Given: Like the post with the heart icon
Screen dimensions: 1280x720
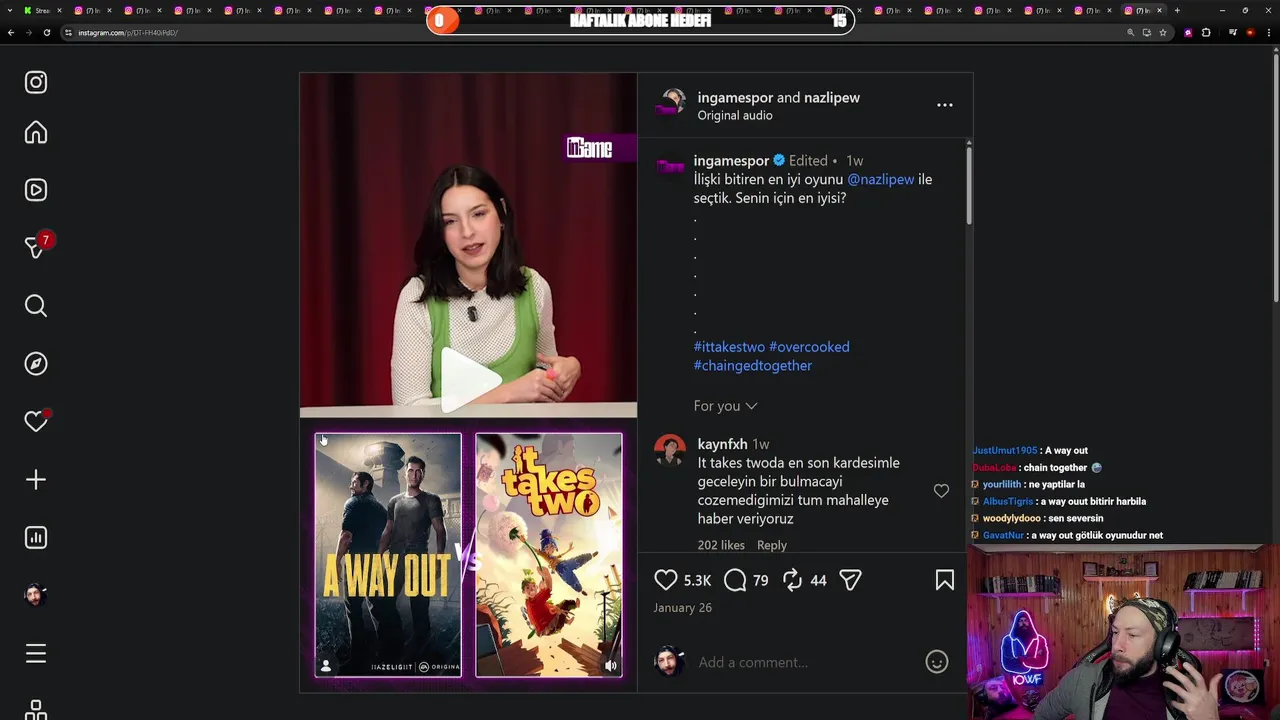Looking at the screenshot, I should [x=666, y=580].
